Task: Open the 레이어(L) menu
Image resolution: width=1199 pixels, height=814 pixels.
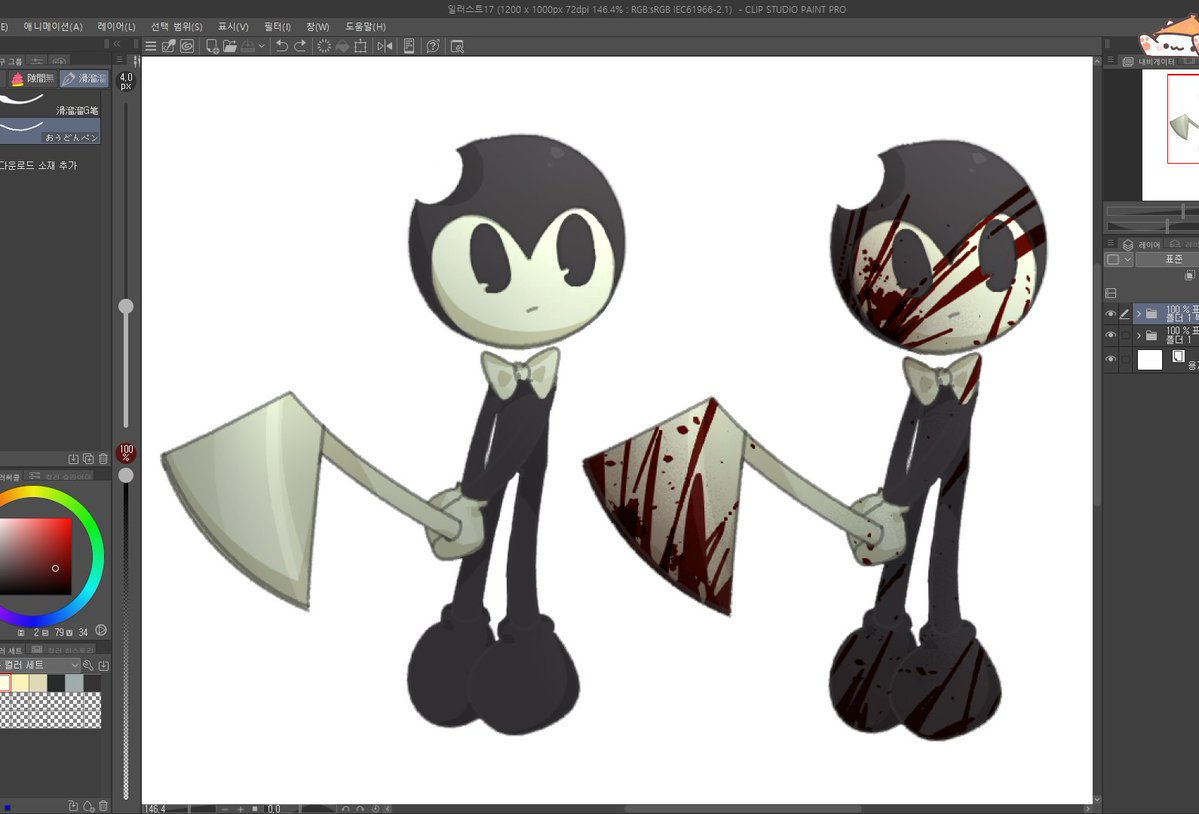Action: tap(116, 27)
